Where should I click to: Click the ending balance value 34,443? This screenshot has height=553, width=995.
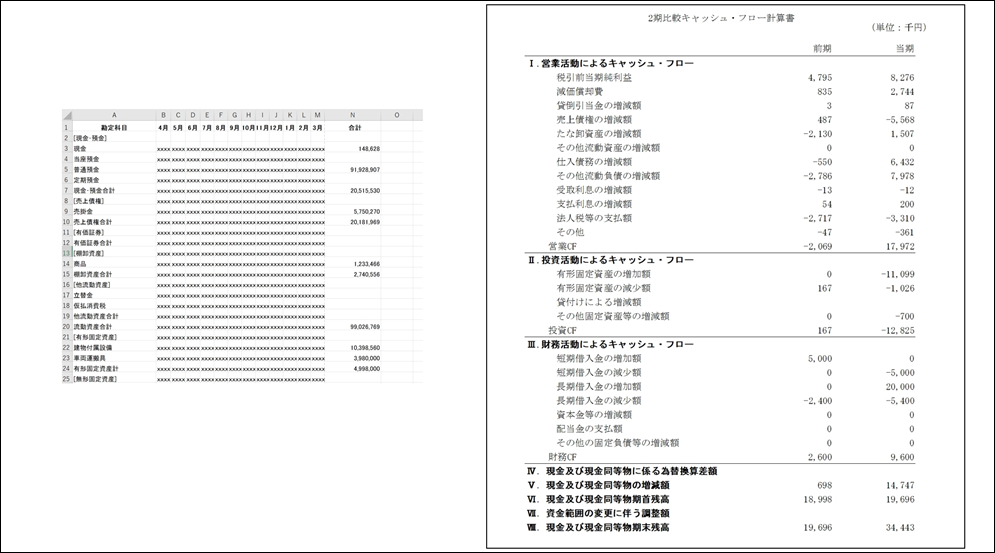pos(900,527)
